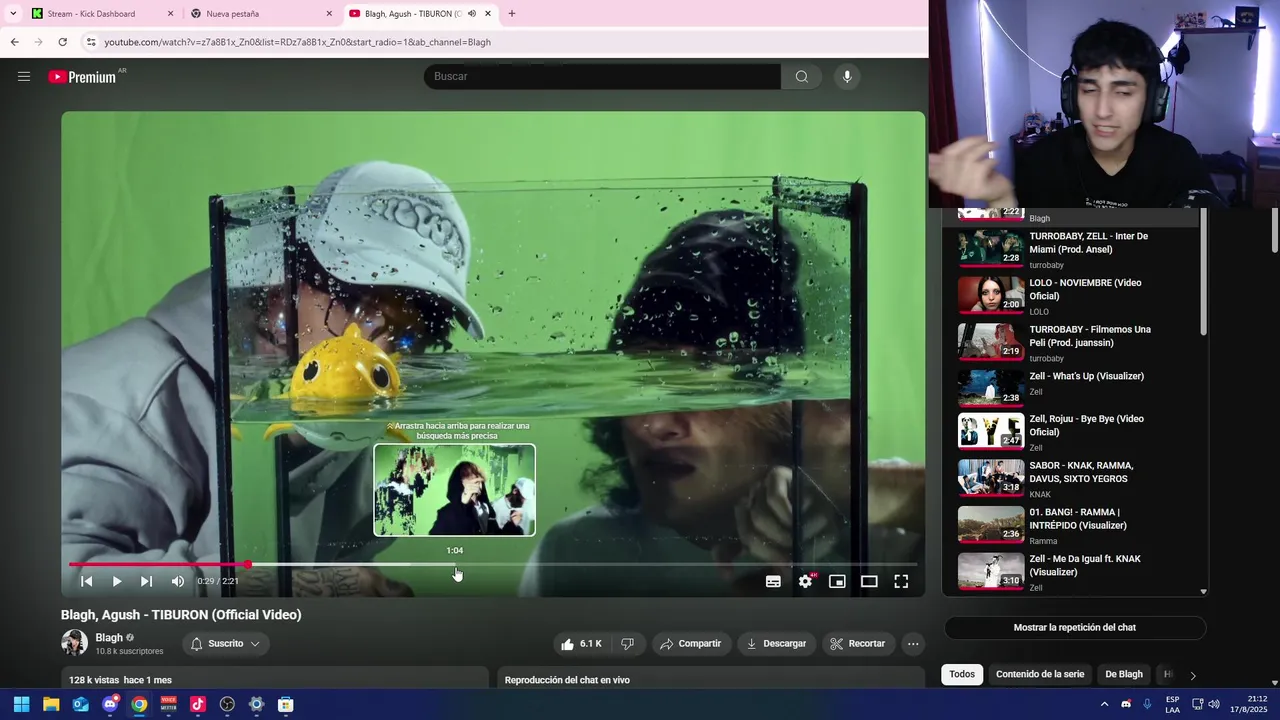Screen dimensions: 1280x720
Task: Activate miniplayer mode
Action: (x=837, y=581)
